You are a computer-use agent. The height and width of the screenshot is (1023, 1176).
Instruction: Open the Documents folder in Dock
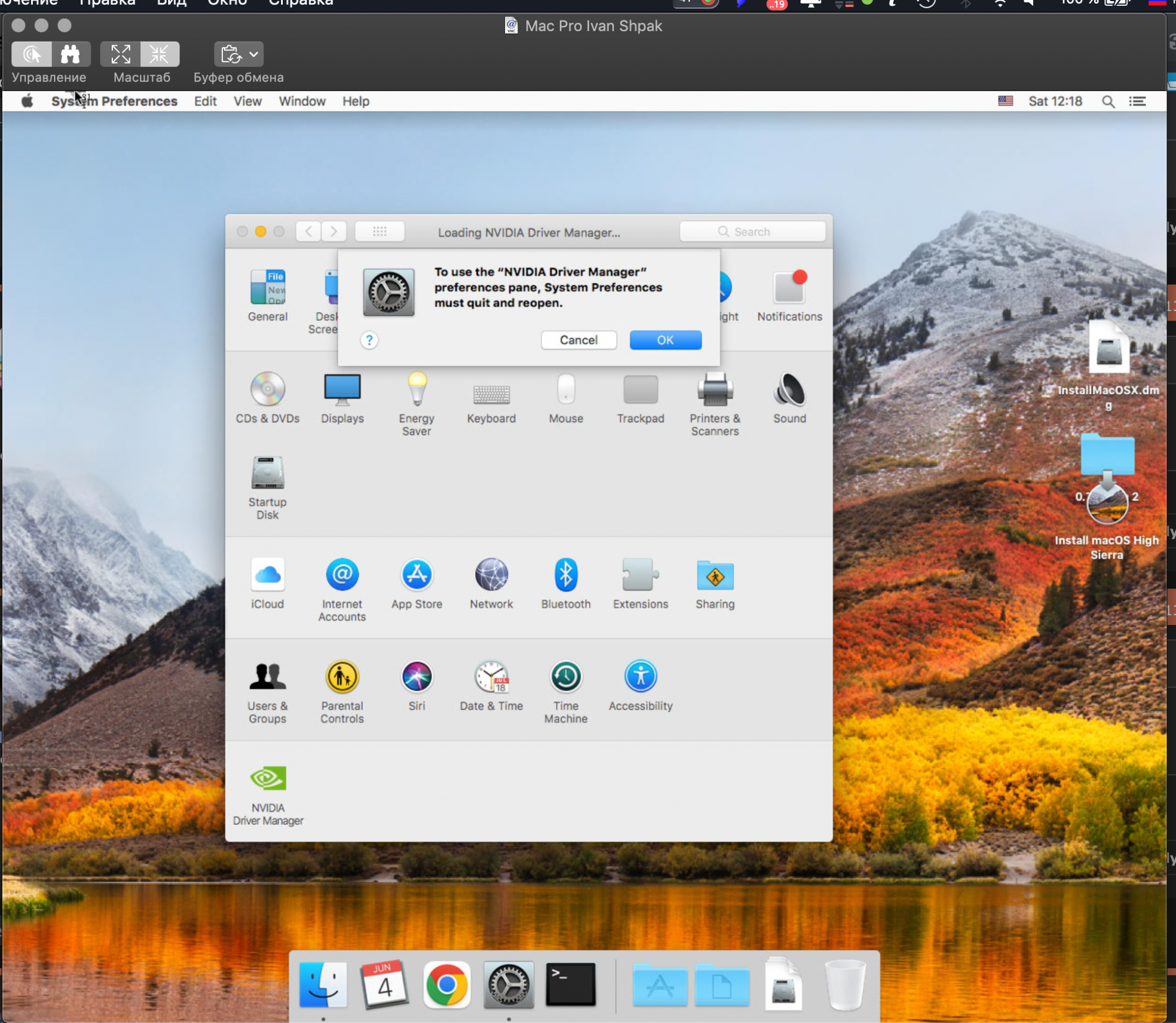(x=722, y=985)
